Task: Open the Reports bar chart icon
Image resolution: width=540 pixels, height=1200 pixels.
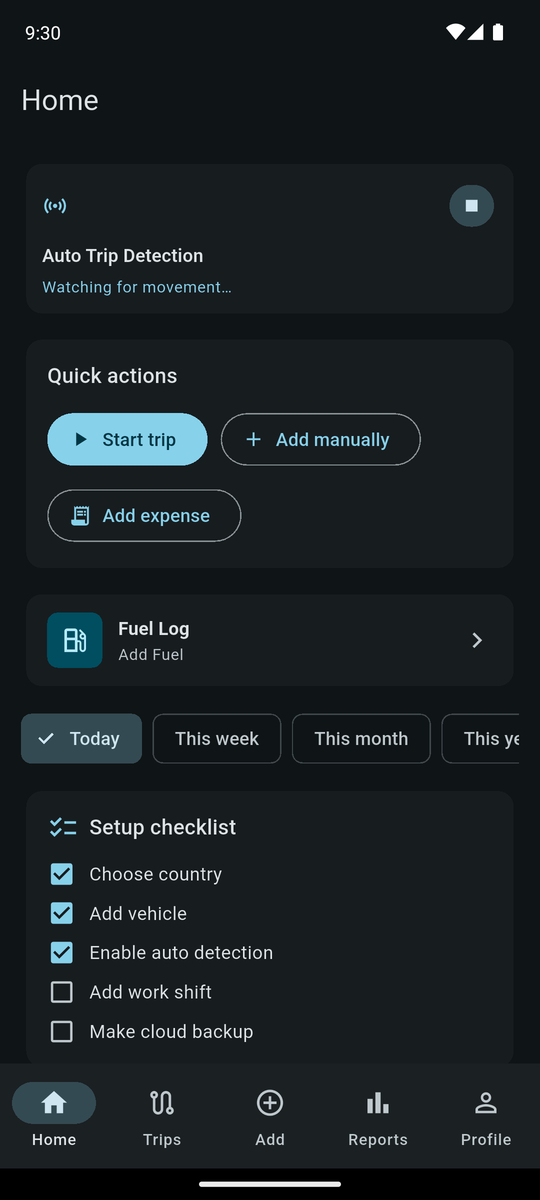Action: (x=378, y=1103)
